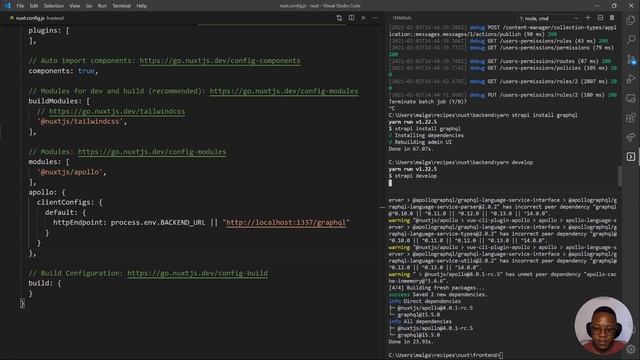Image resolution: width=640 pixels, height=360 pixels.
Task: Click the '[4/4] Building fresh packages...' line
Action: tap(436, 288)
